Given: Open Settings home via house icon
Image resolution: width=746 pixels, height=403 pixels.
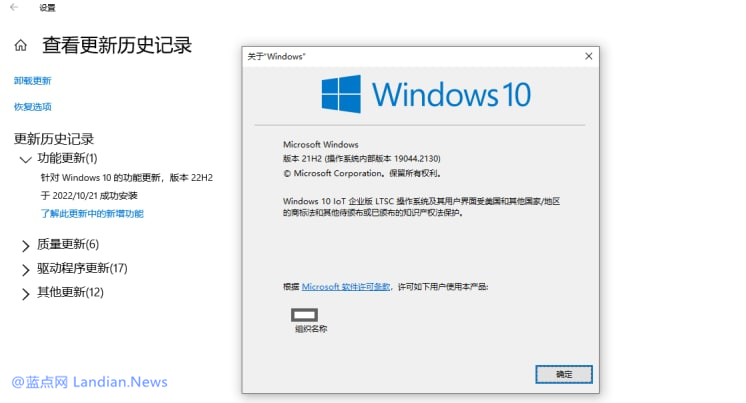Looking at the screenshot, I should [x=20, y=46].
